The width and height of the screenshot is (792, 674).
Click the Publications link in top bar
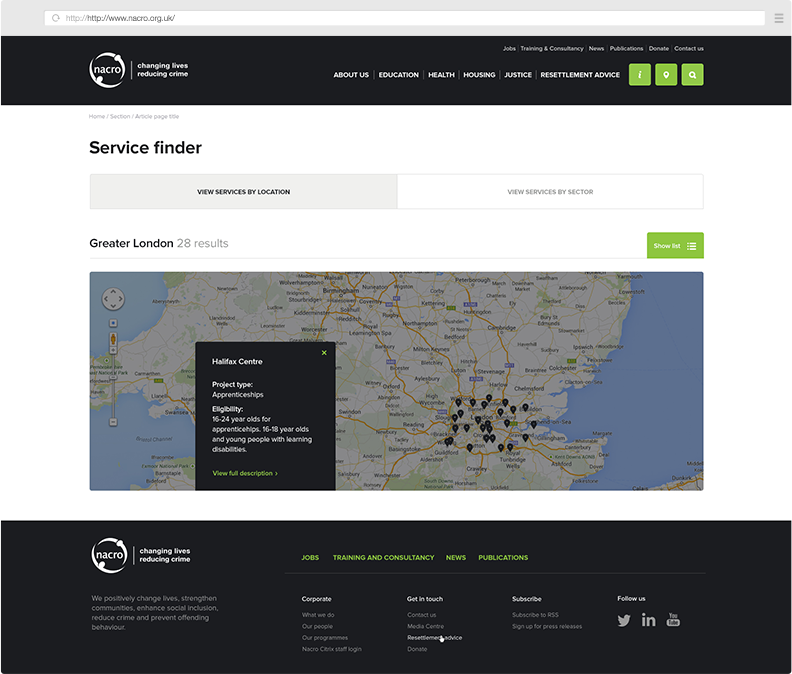(626, 49)
